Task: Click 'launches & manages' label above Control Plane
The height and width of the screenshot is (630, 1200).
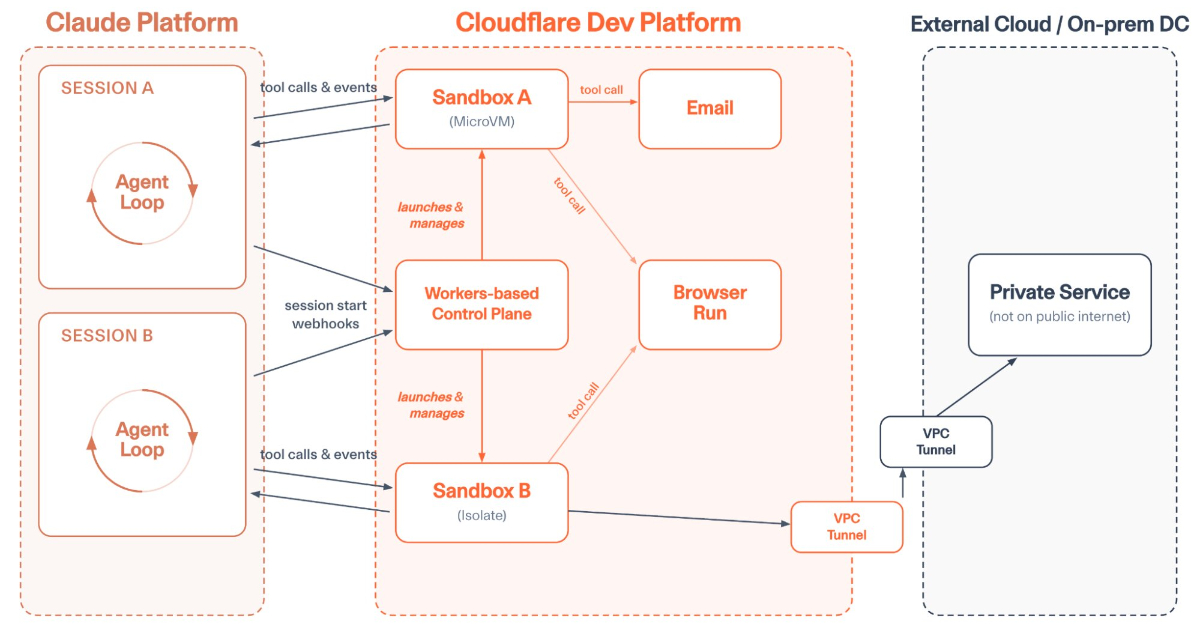Action: 432,215
